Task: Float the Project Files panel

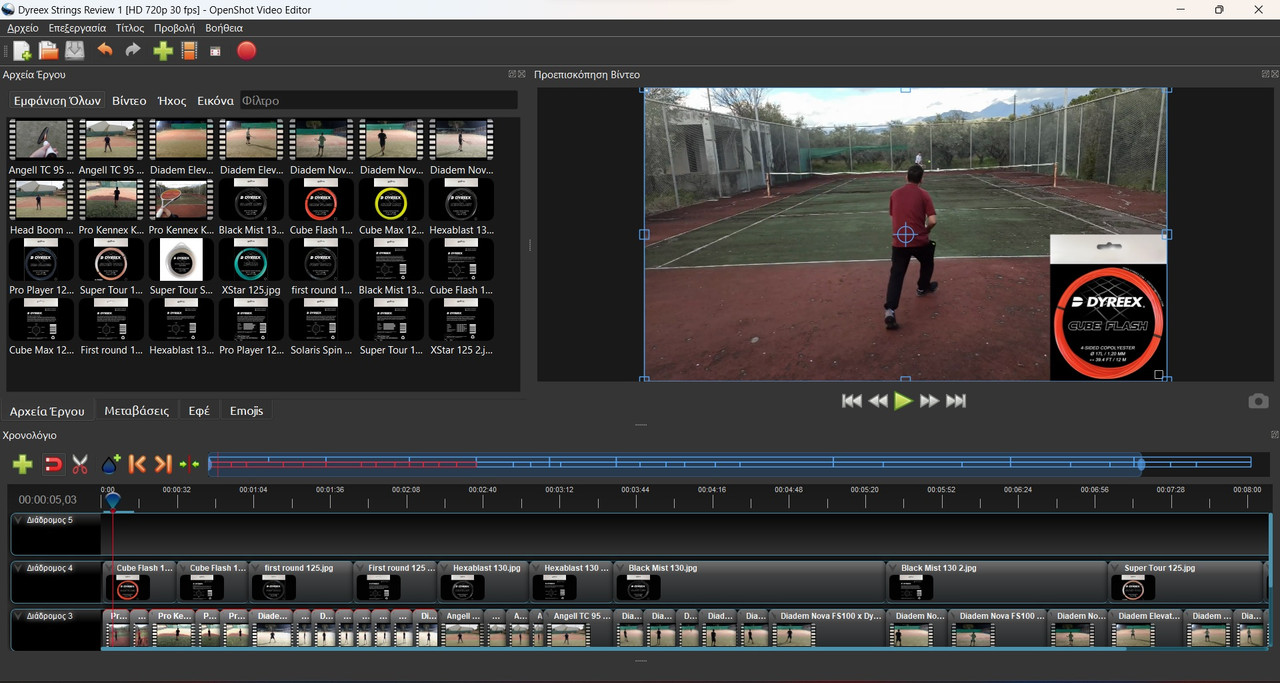Action: 512,74
